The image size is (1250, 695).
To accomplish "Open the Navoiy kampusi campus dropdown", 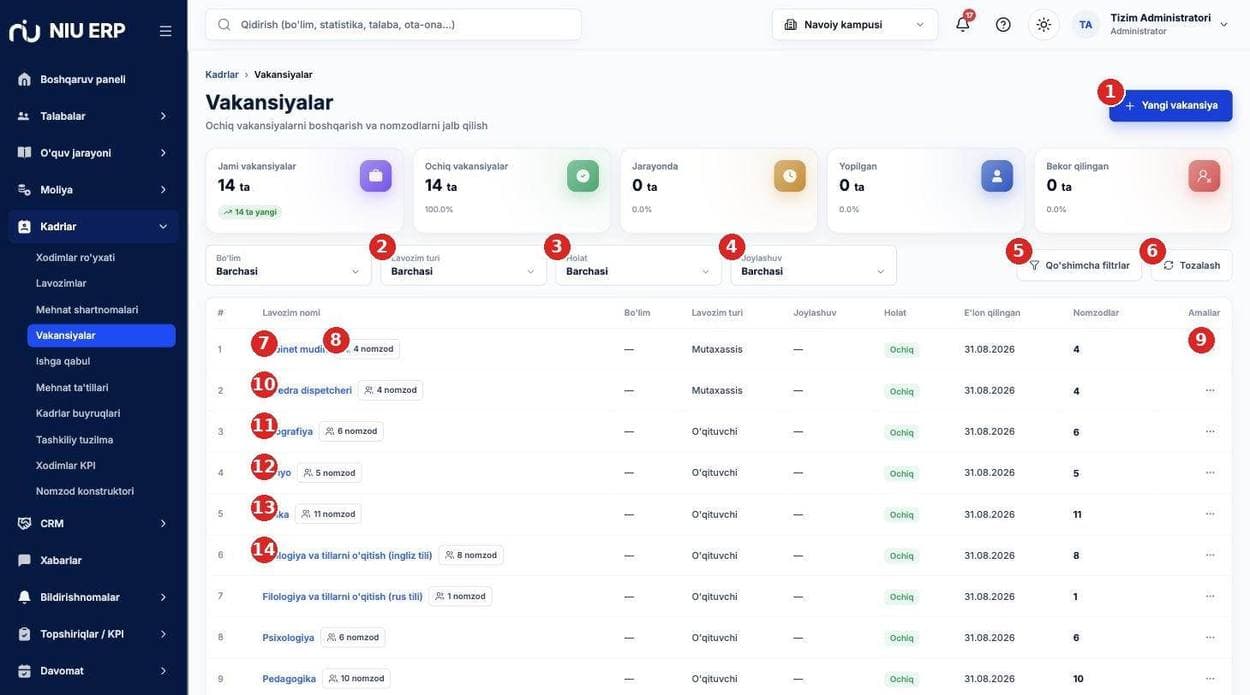I will [855, 24].
